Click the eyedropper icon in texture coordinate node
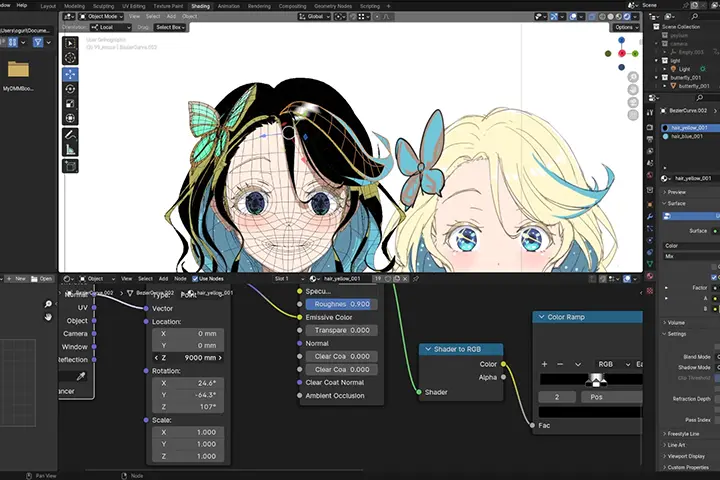 81,377
